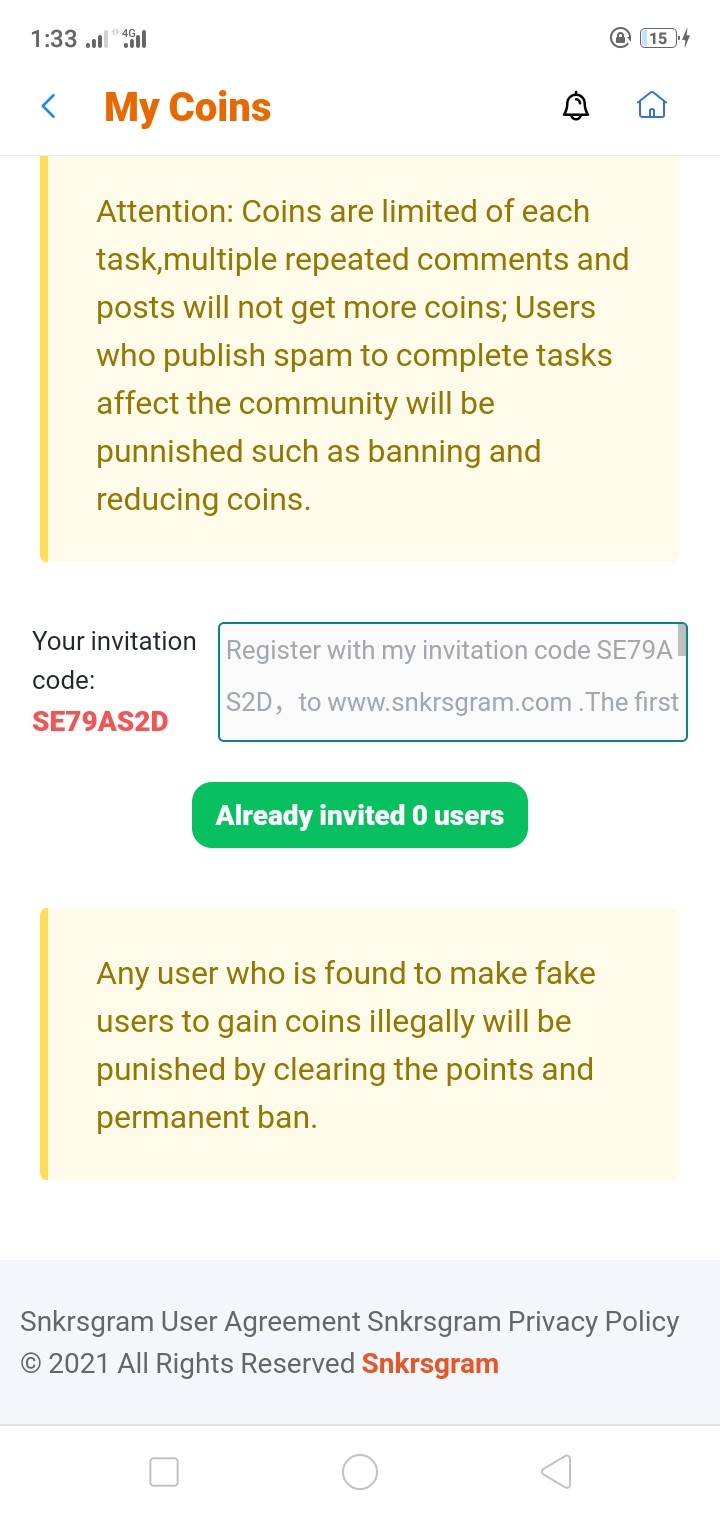The height and width of the screenshot is (1520, 720).
Task: Open the Snkrsgram Privacy Policy link
Action: (523, 1321)
